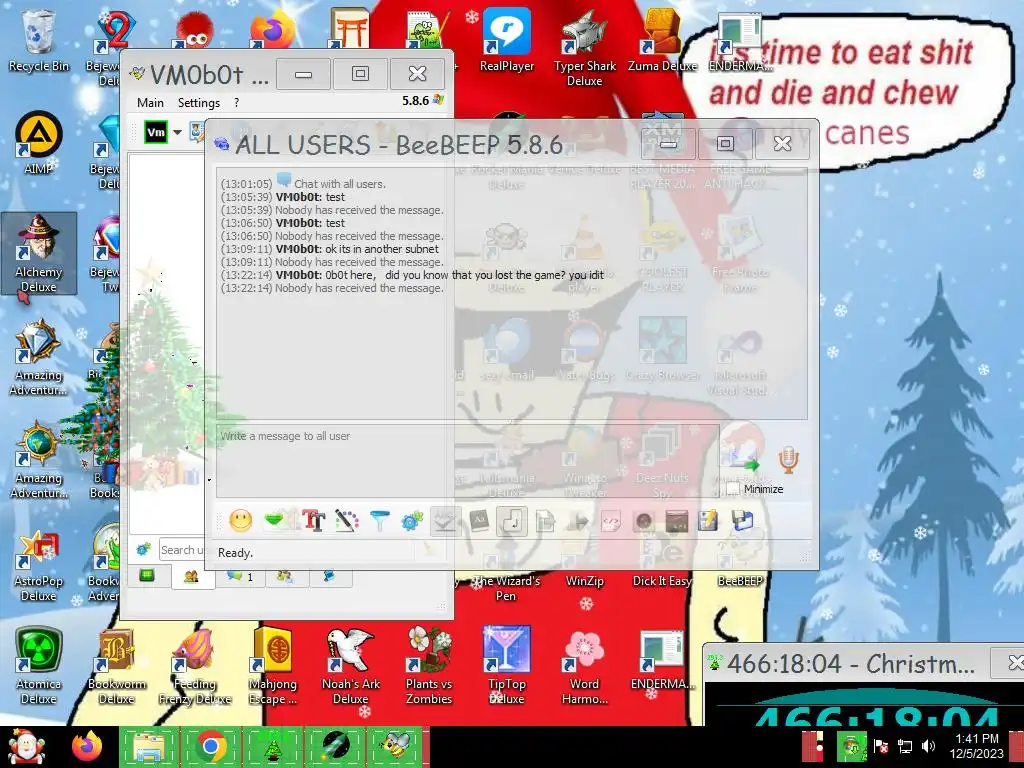Viewport: 1024px width, 768px height.
Task: Click the green chat bubble icon in the chat toolbar
Action: click(x=274, y=520)
